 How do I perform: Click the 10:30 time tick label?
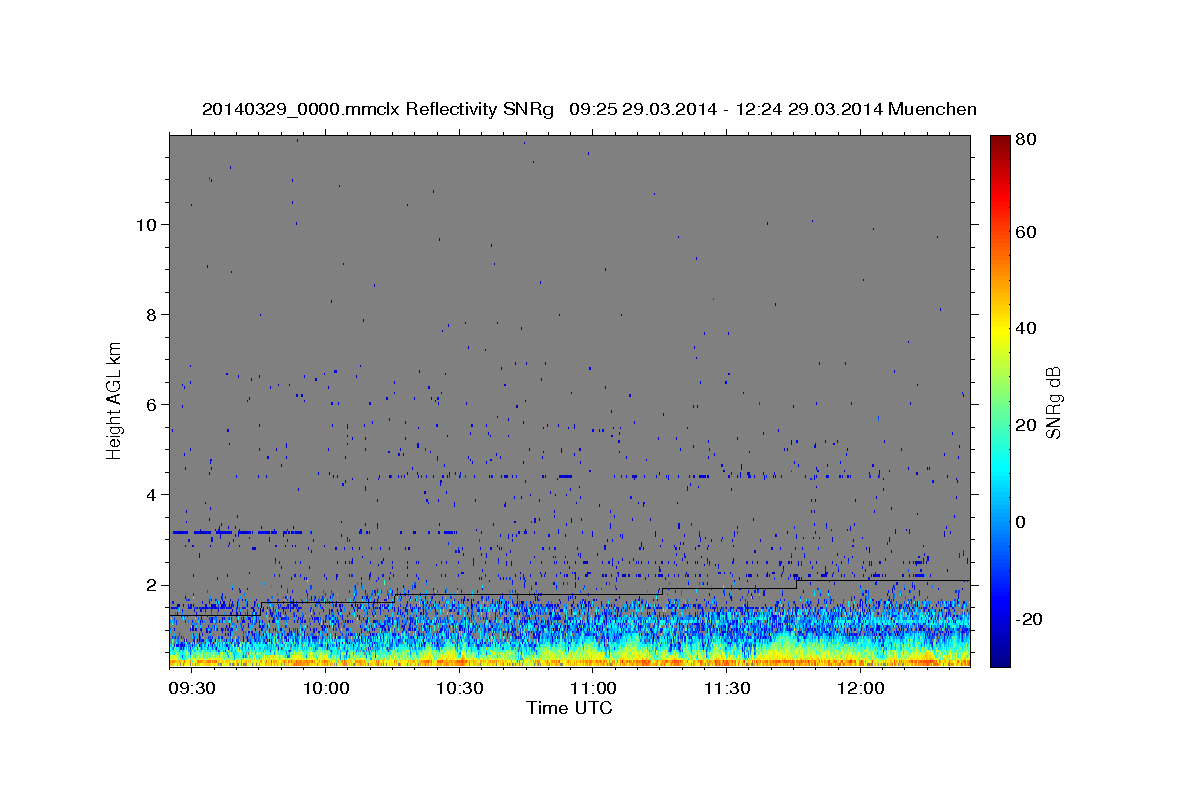click(x=459, y=688)
